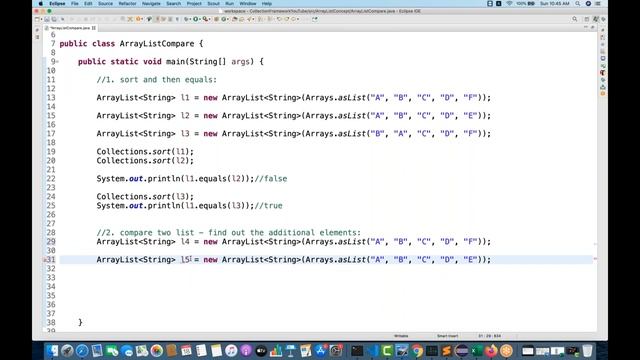Image resolution: width=640 pixels, height=360 pixels.
Task: Click the red overview ruler error marker
Action: [x=596, y=258]
